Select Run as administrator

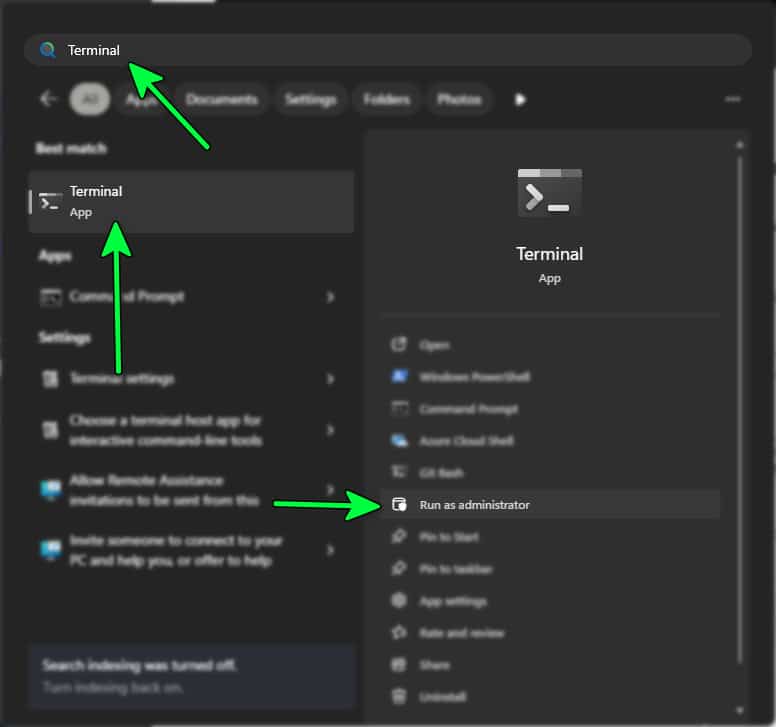(x=475, y=505)
